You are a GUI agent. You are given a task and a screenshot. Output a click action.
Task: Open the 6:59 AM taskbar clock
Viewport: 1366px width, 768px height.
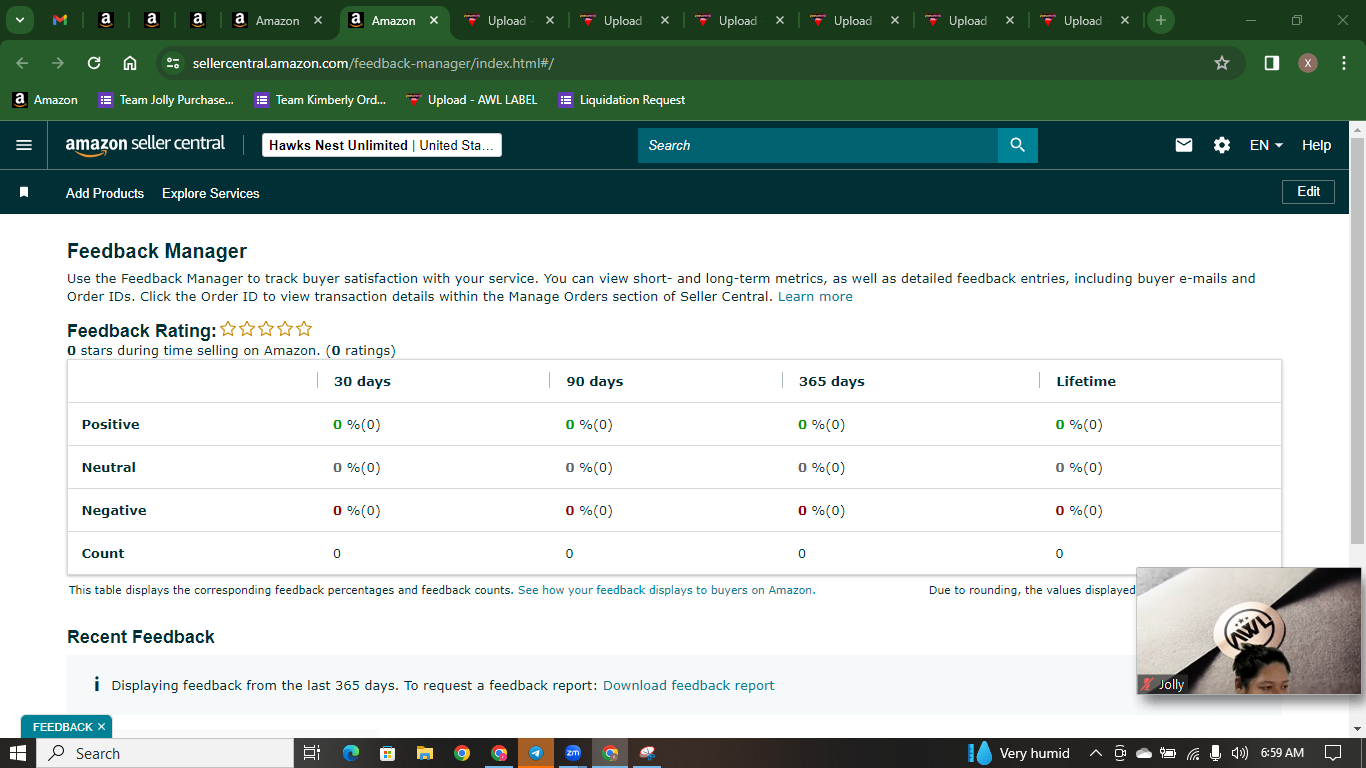point(1282,753)
